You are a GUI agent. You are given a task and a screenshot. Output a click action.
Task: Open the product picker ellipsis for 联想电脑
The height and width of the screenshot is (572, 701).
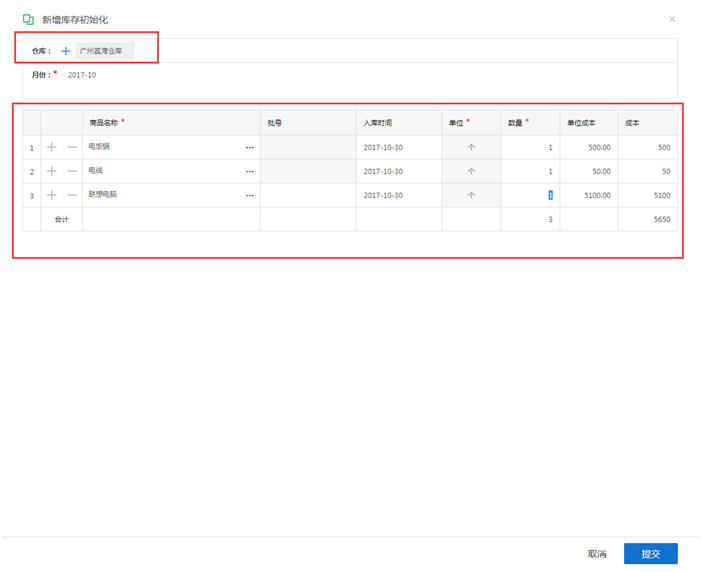point(249,196)
